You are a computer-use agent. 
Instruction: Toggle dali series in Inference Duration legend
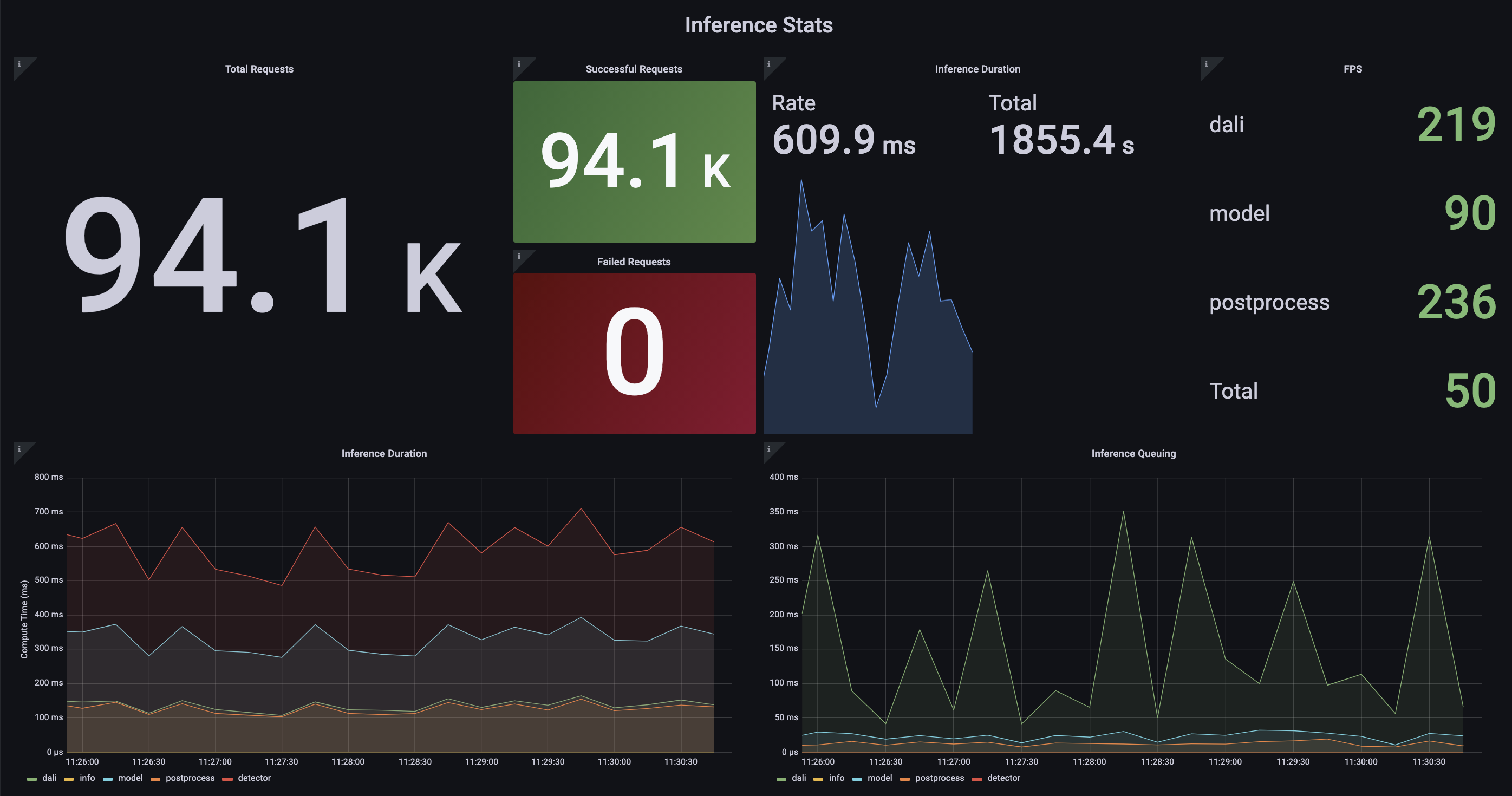pos(49,778)
